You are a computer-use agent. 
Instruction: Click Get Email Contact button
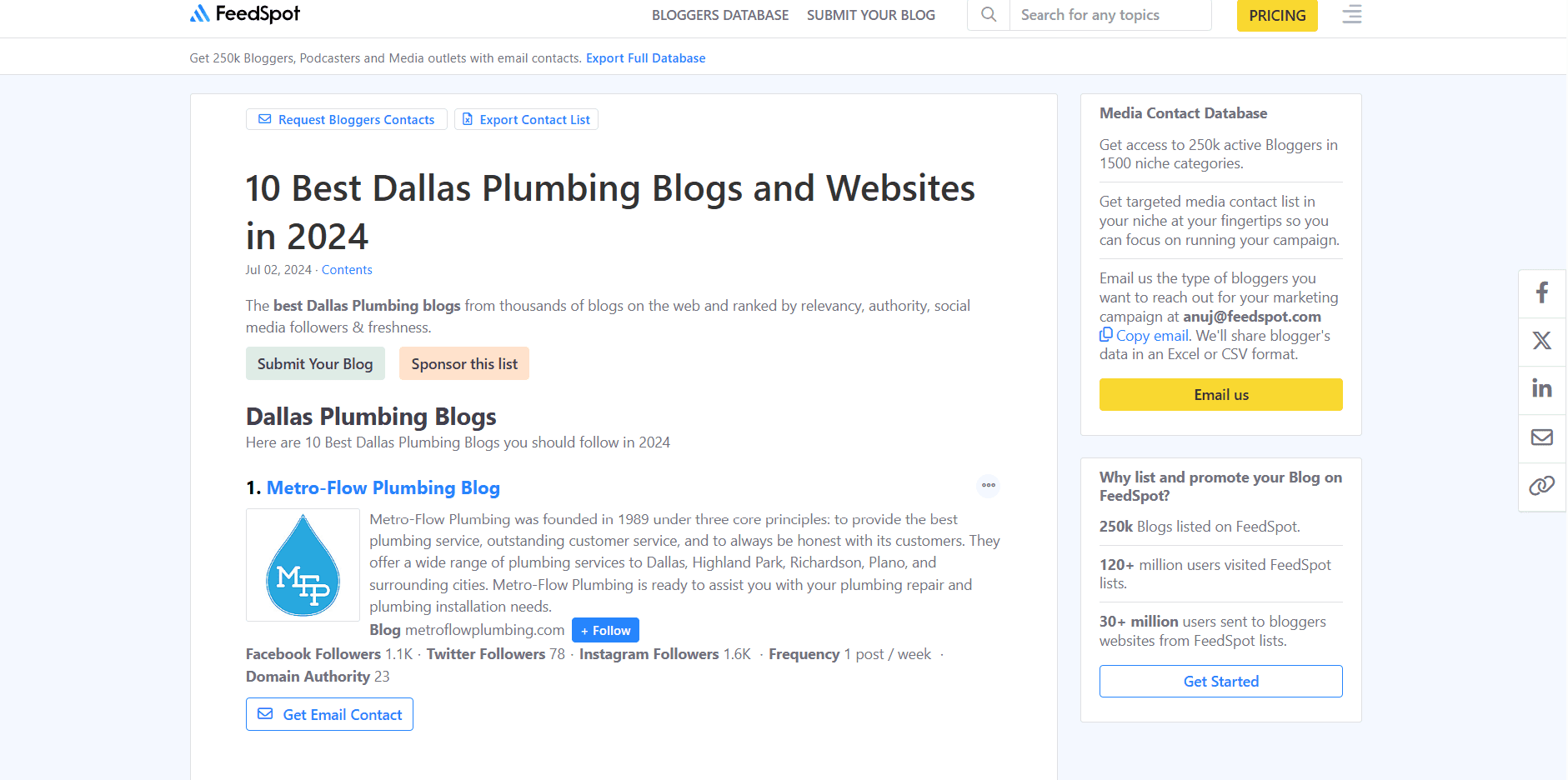pyautogui.click(x=329, y=714)
